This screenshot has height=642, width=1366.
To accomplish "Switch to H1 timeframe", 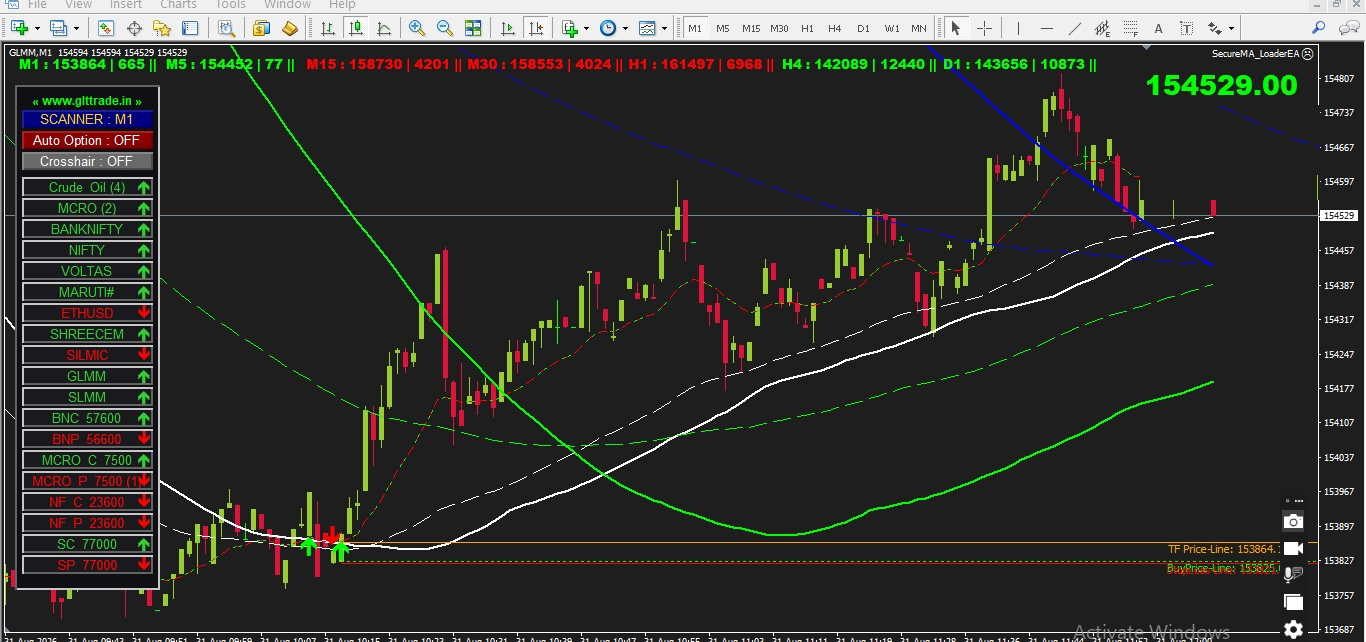I will [808, 28].
